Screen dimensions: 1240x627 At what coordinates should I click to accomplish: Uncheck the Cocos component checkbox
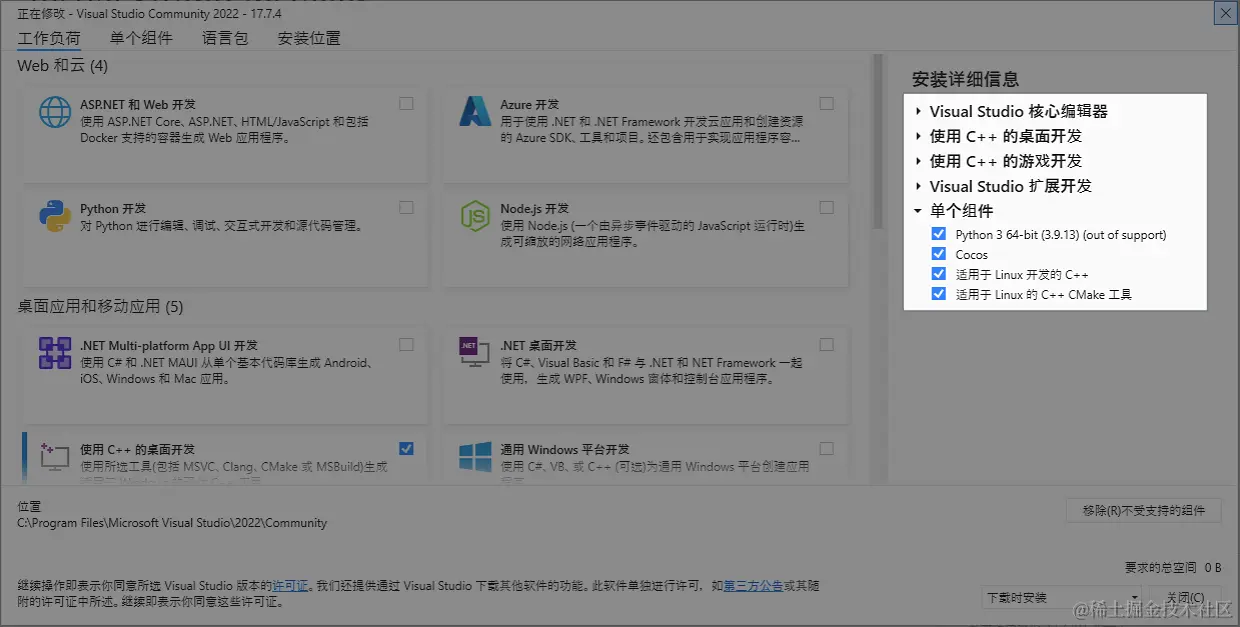[x=938, y=254]
